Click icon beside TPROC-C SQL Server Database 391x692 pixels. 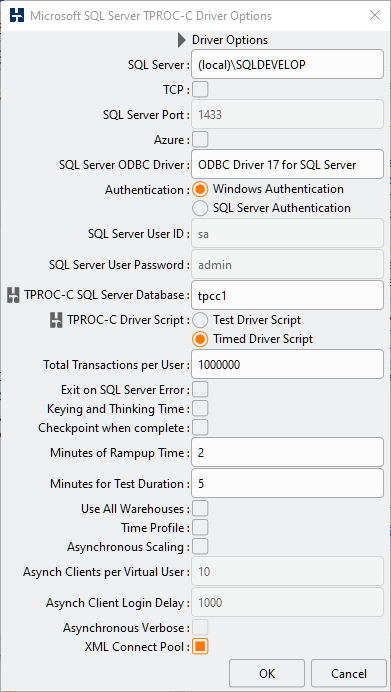14,295
